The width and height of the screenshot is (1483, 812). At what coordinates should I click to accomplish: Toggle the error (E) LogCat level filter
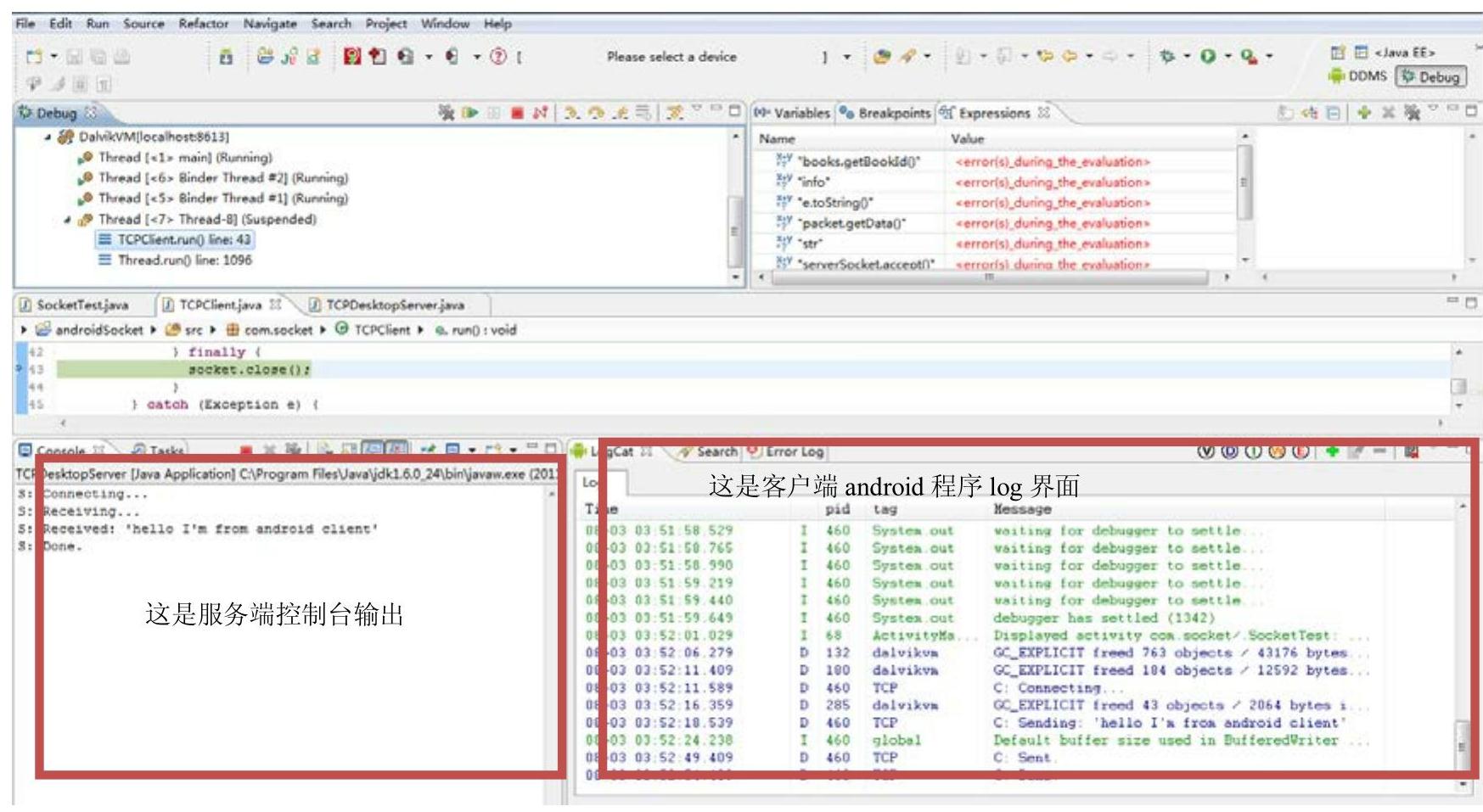point(1300,451)
